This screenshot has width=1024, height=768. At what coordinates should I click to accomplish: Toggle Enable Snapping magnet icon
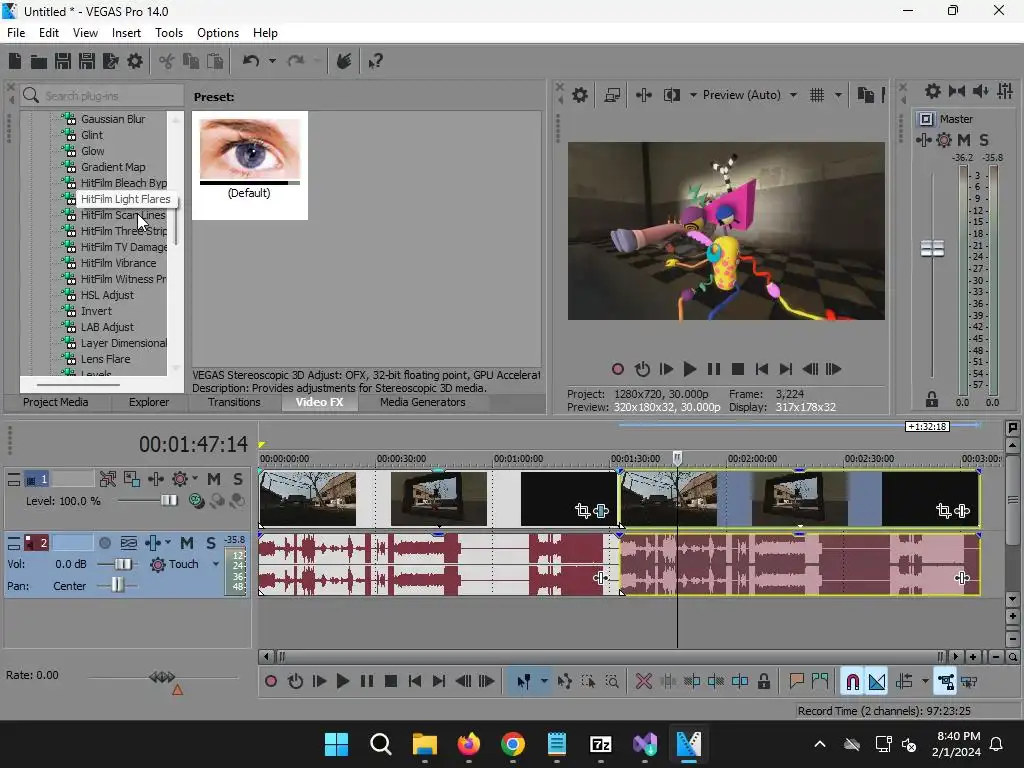[853, 682]
